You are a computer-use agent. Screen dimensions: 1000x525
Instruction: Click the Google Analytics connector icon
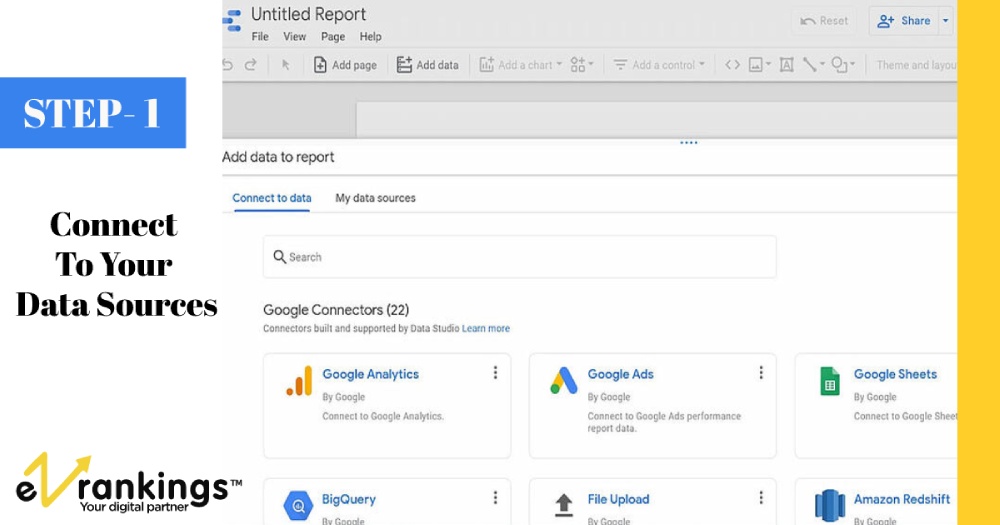(x=298, y=381)
